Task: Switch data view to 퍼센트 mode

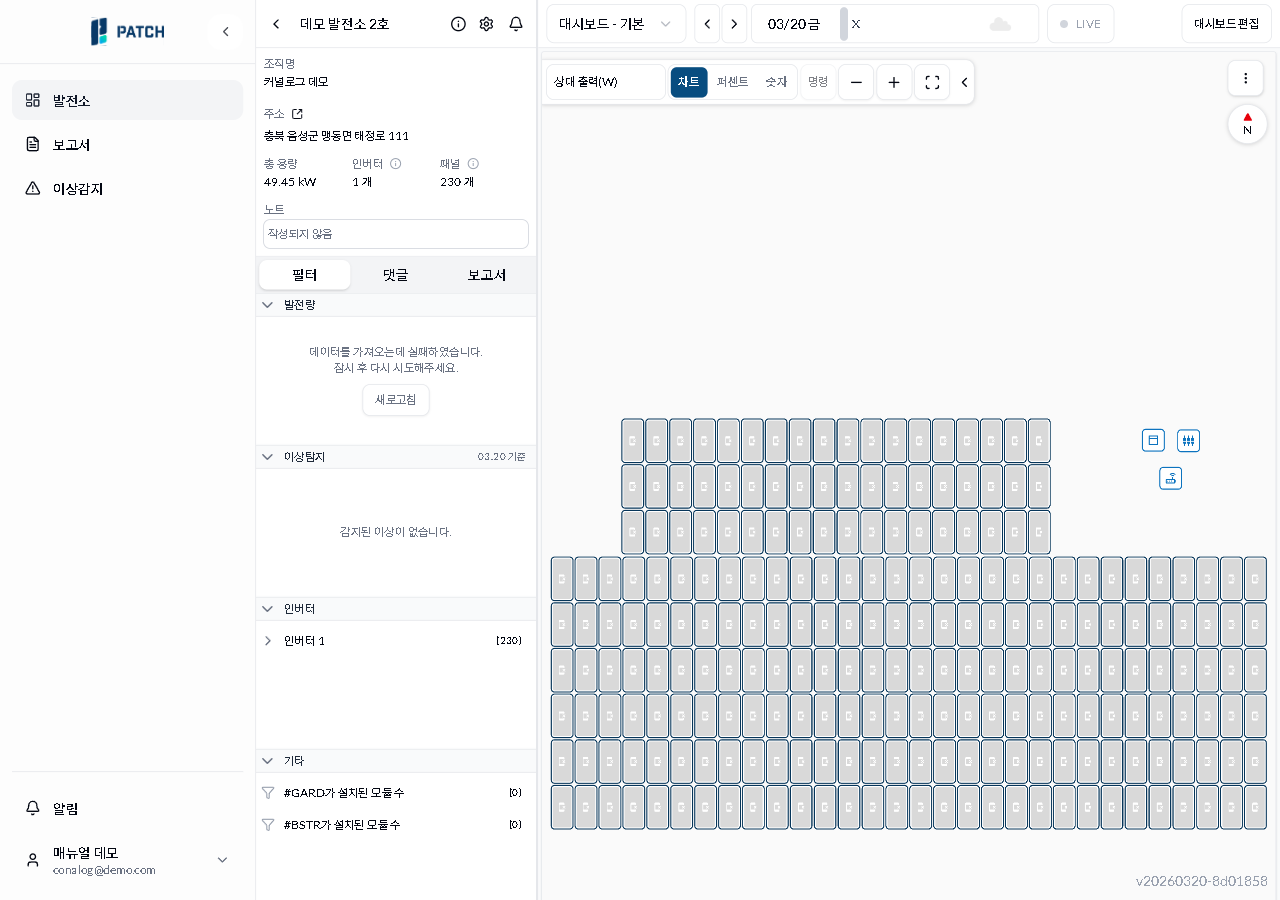Action: [732, 83]
